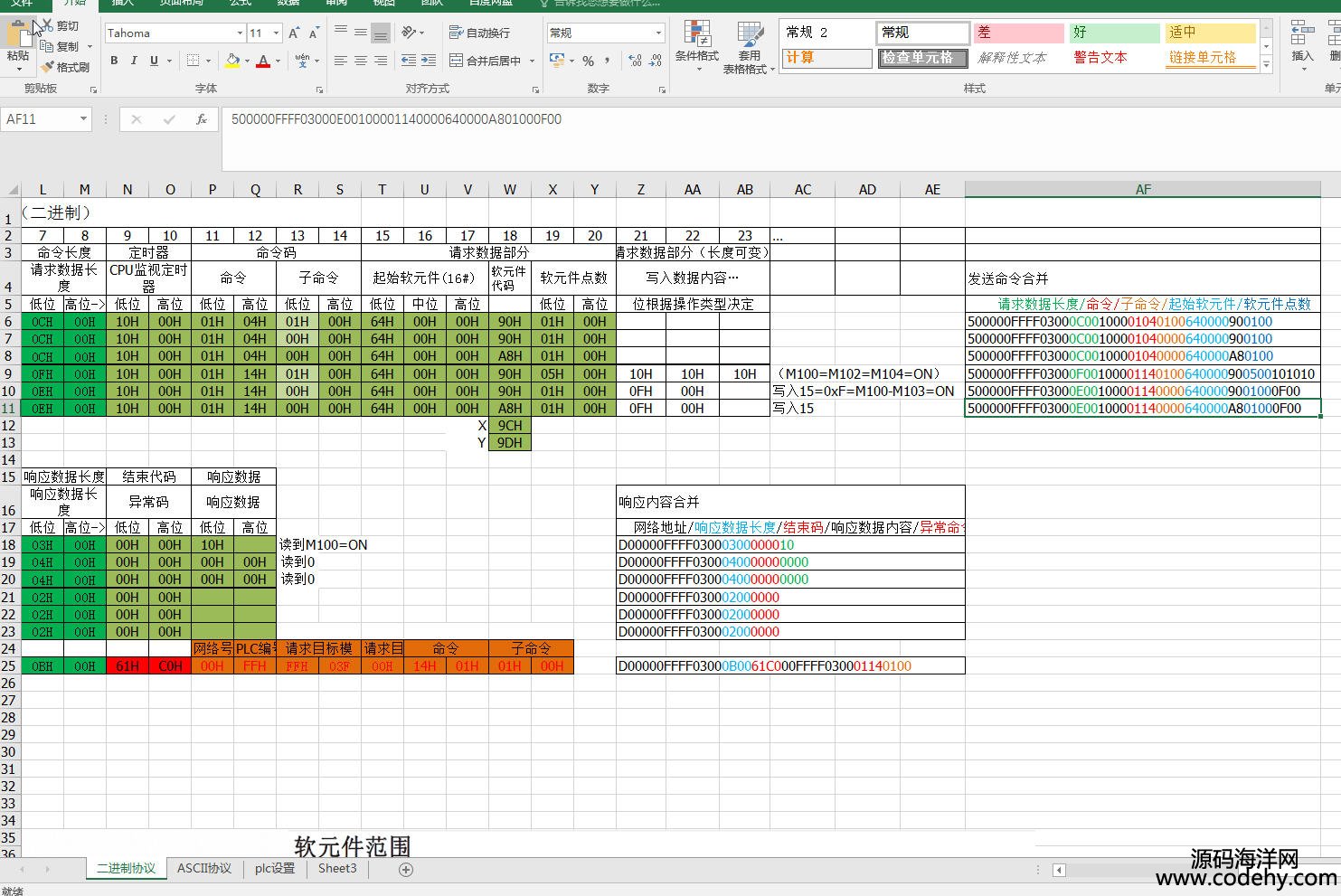Toggle italic formatting
The width and height of the screenshot is (1341, 896).
point(134,61)
